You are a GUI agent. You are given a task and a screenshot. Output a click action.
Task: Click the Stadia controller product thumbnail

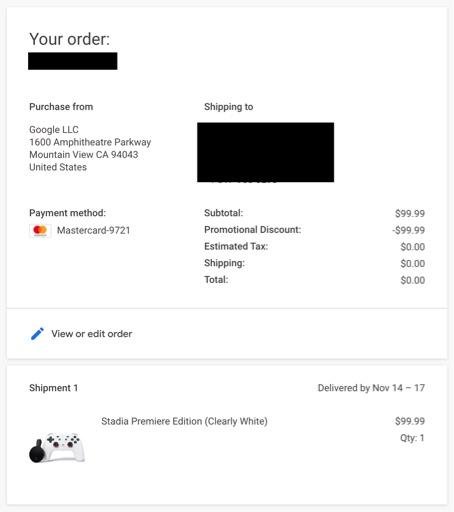pyautogui.click(x=57, y=447)
